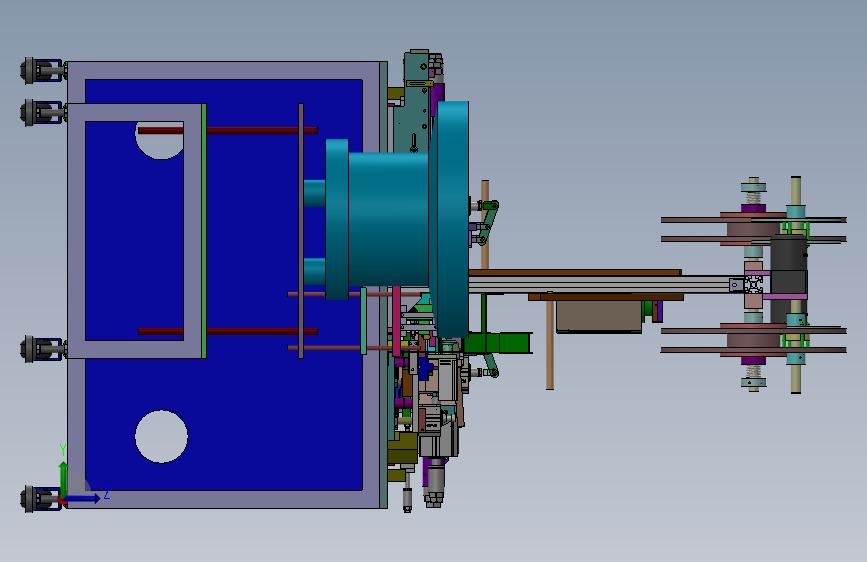Click the green Y axis label
Image resolution: width=867 pixels, height=562 pixels.
click(x=63, y=450)
